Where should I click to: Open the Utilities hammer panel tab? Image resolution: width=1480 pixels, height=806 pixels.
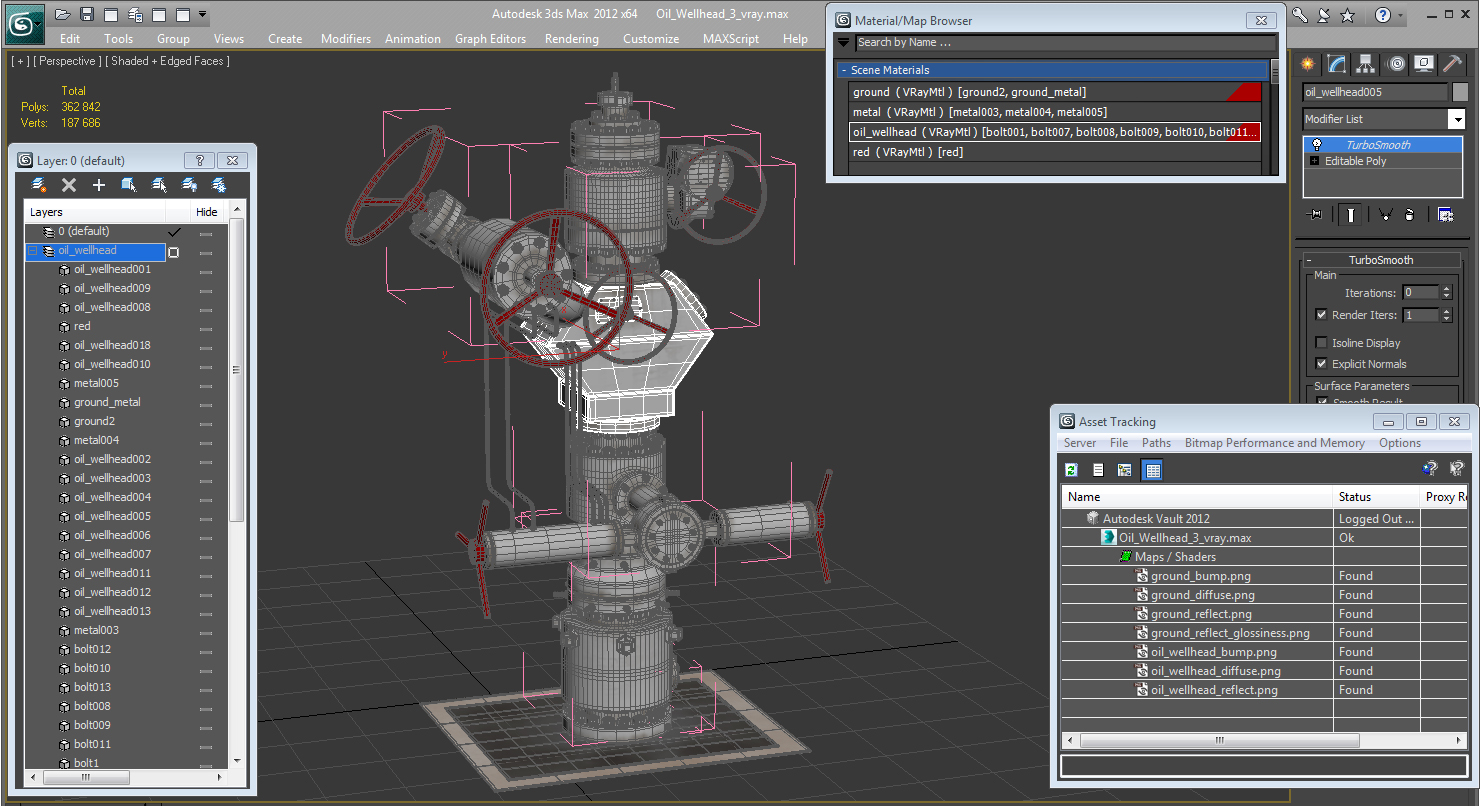click(1453, 64)
